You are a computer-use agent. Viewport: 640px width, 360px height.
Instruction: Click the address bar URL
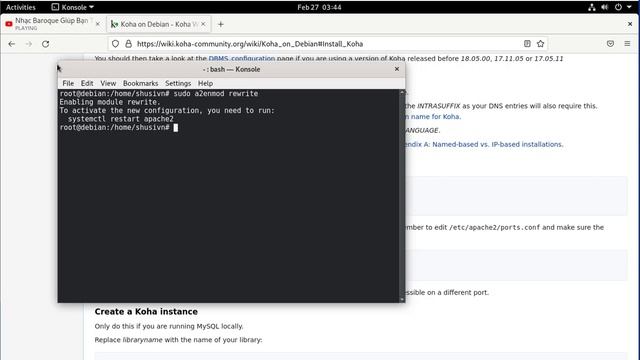[x=249, y=44]
